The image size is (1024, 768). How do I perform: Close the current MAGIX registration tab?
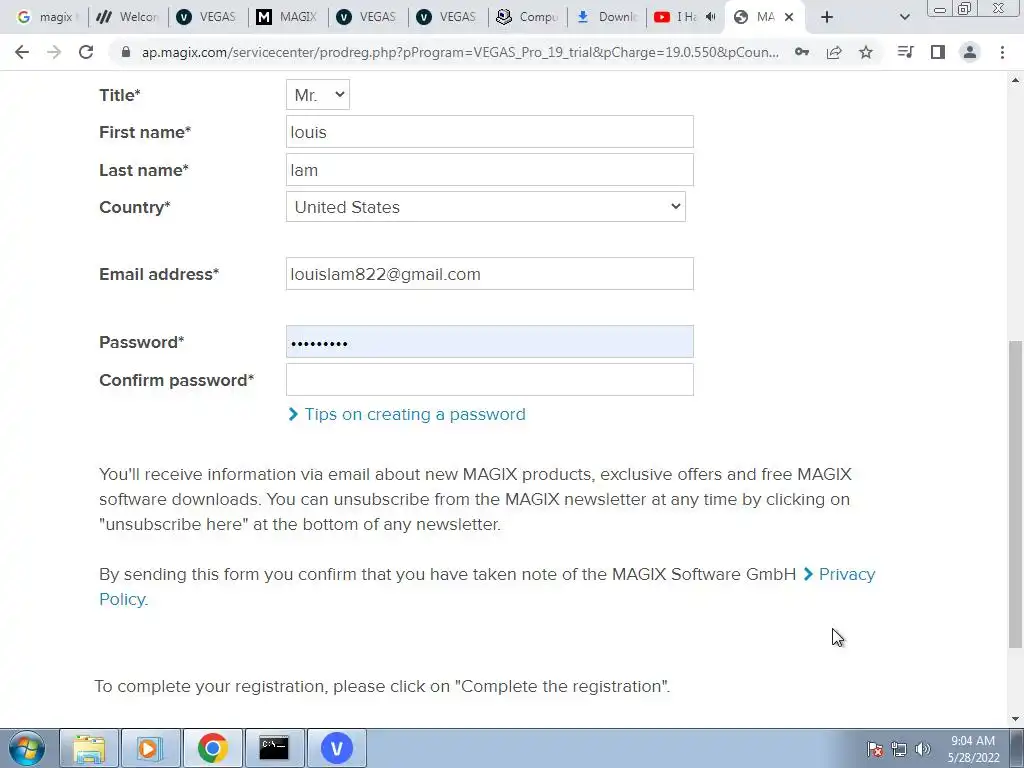click(x=789, y=17)
